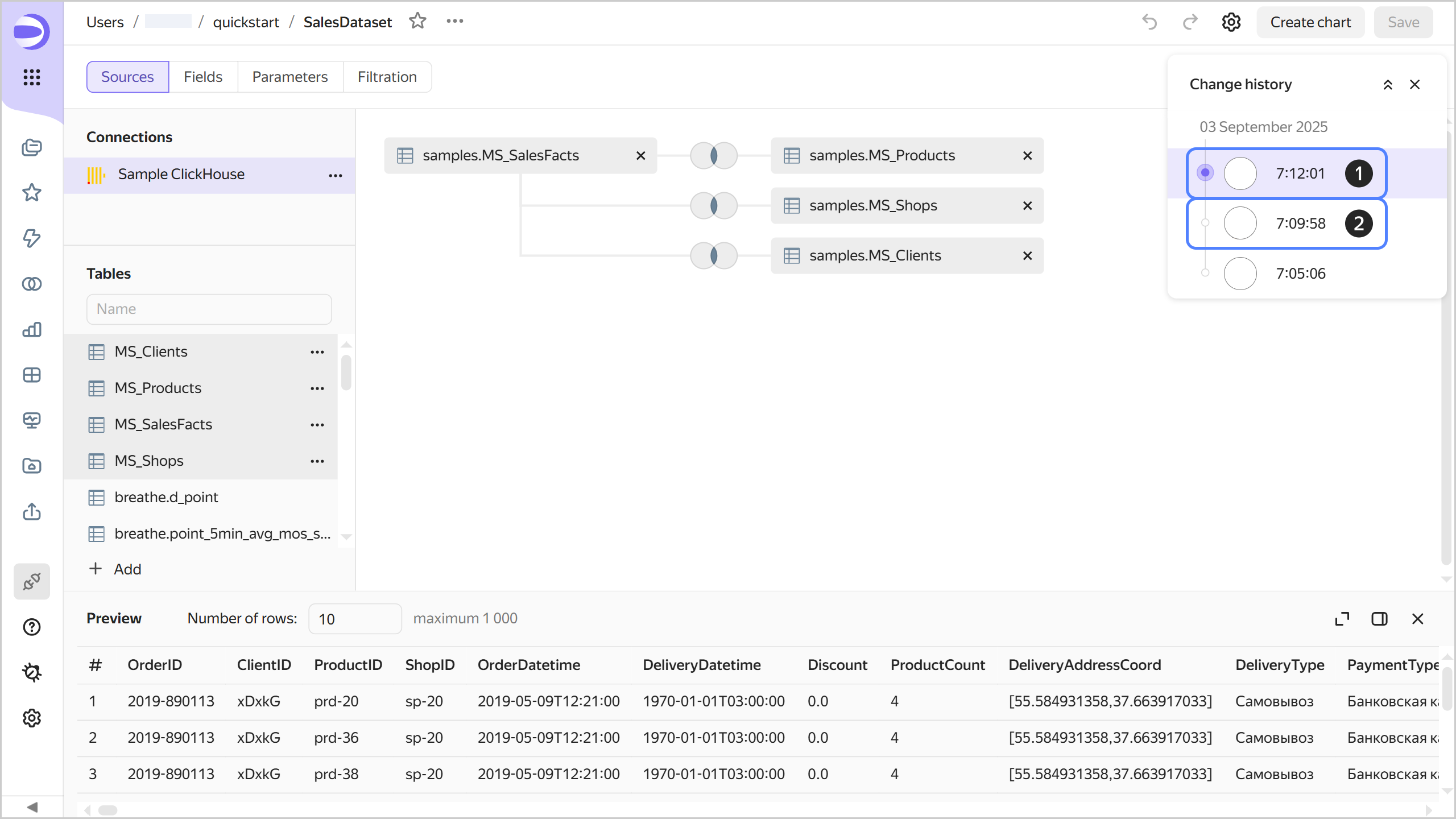The width and height of the screenshot is (1456, 819).
Task: Click the Create chart button
Action: 1310,22
